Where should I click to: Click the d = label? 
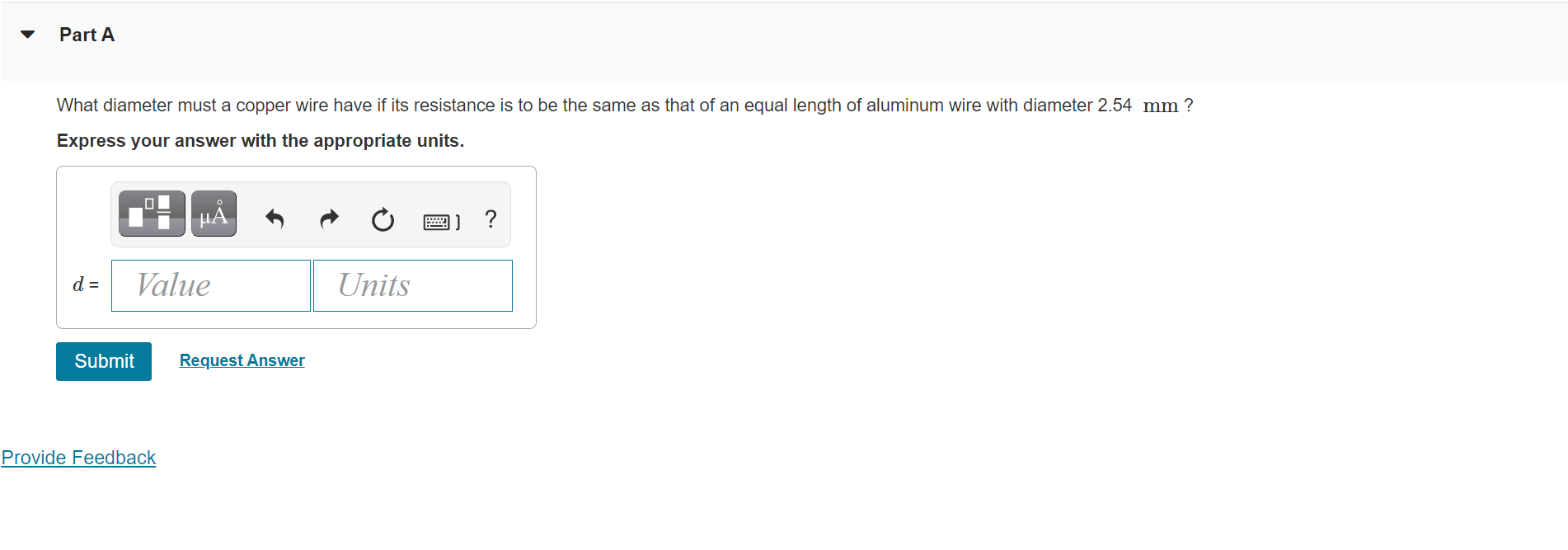pyautogui.click(x=85, y=285)
